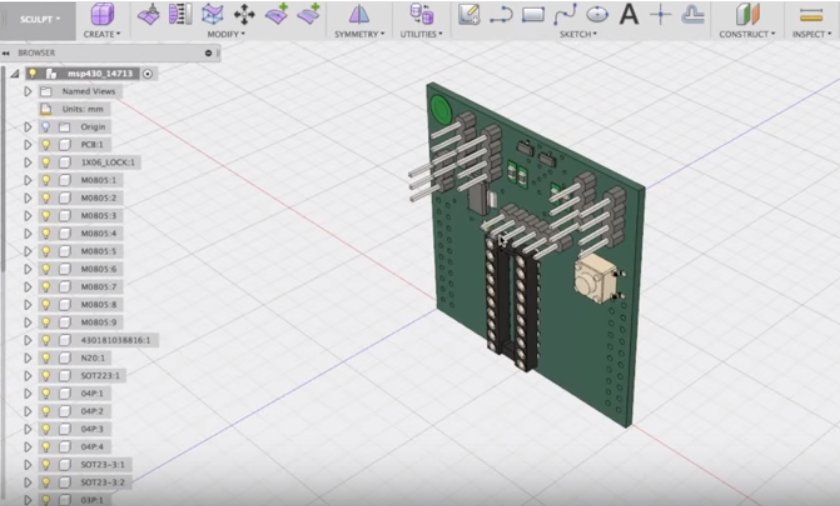Open the SKETCH menu
Image resolution: width=840 pixels, height=506 pixels.
pos(578,34)
